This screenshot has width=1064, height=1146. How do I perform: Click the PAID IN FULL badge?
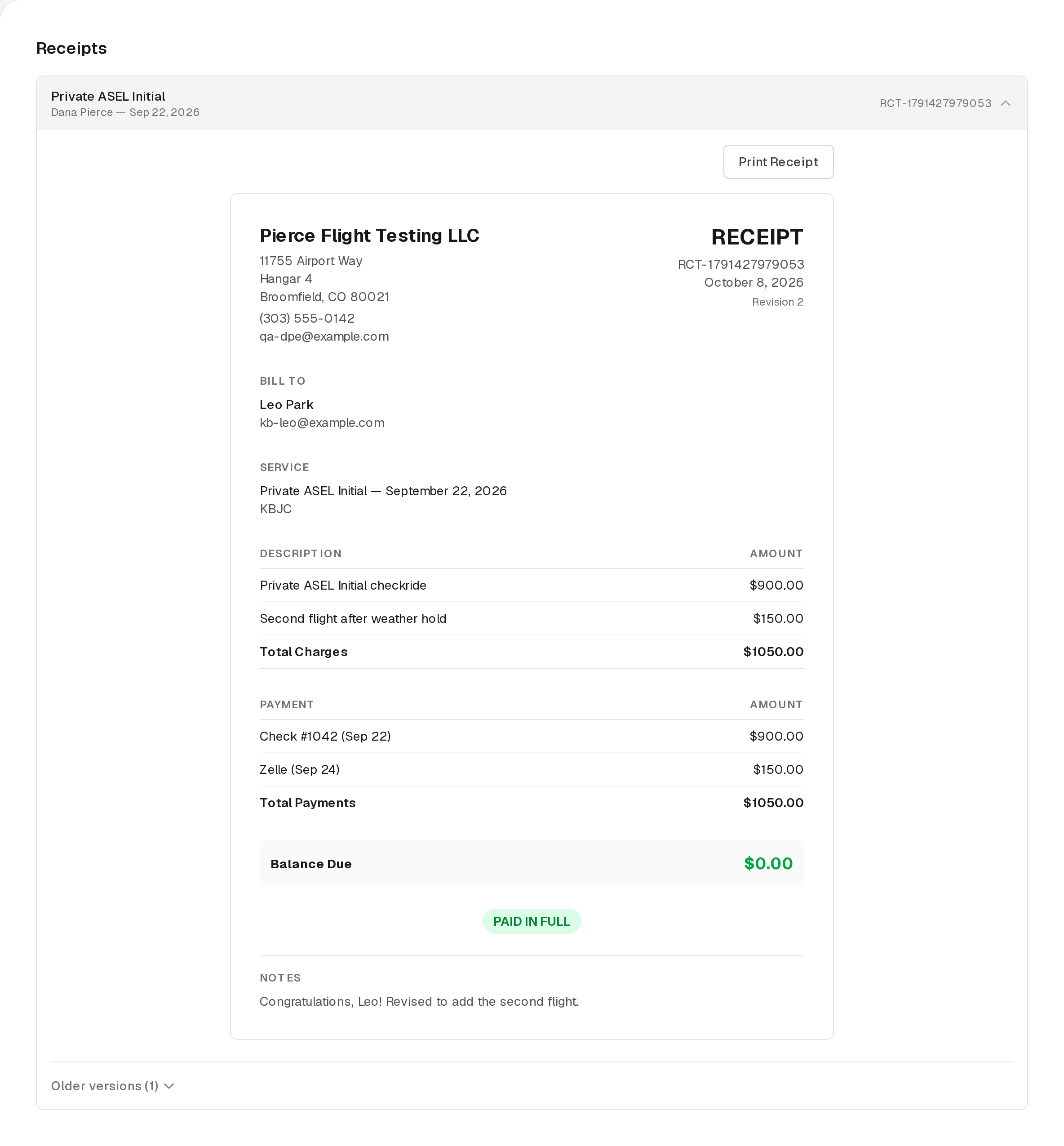click(x=532, y=921)
